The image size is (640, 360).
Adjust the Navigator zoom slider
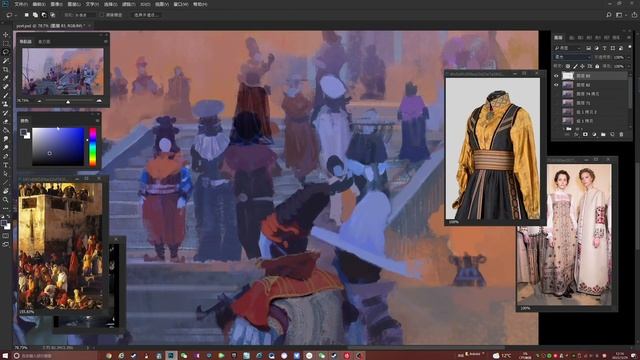pyautogui.click(x=68, y=101)
